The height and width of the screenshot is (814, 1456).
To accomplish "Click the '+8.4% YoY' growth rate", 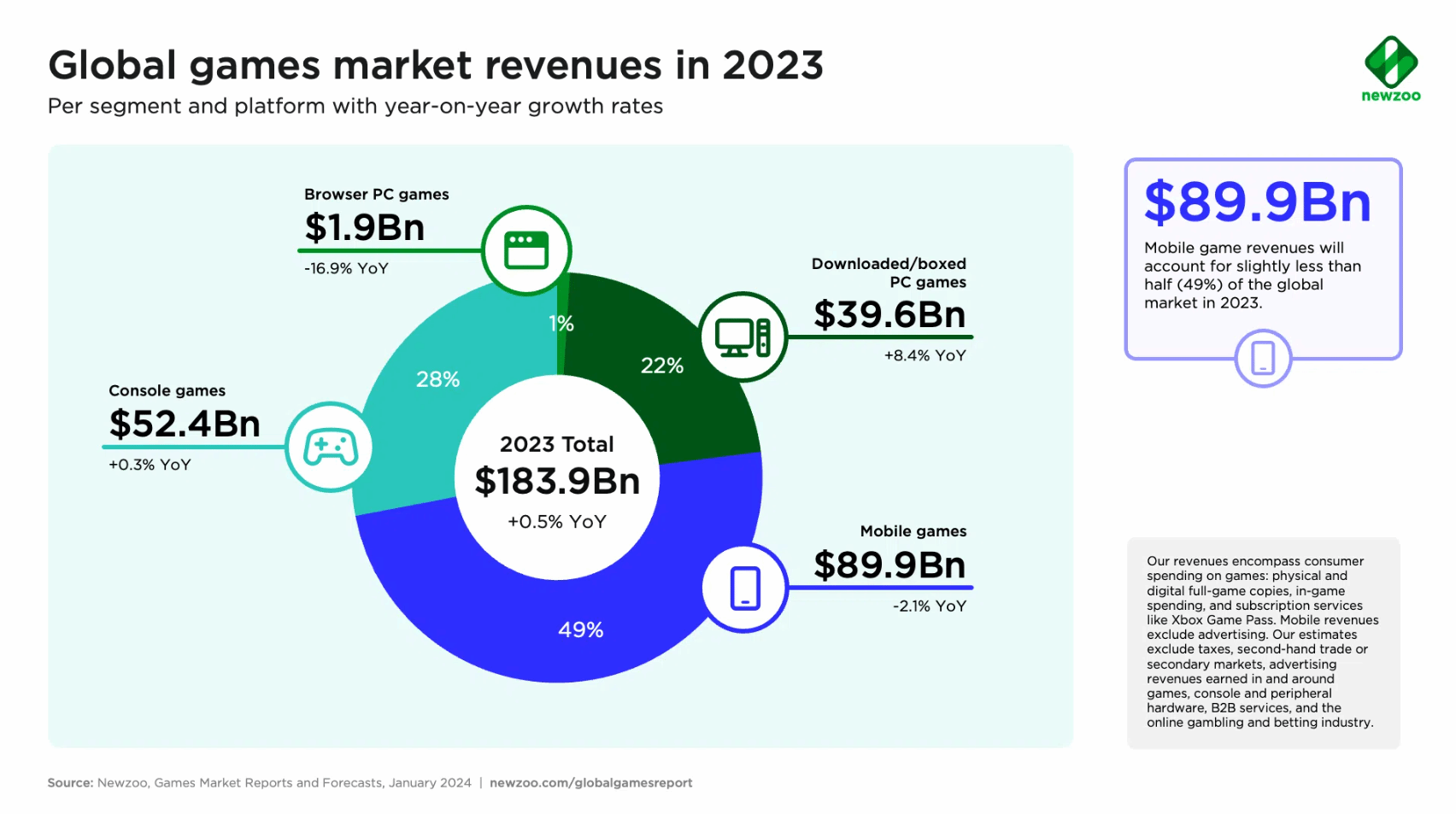I will [x=925, y=355].
